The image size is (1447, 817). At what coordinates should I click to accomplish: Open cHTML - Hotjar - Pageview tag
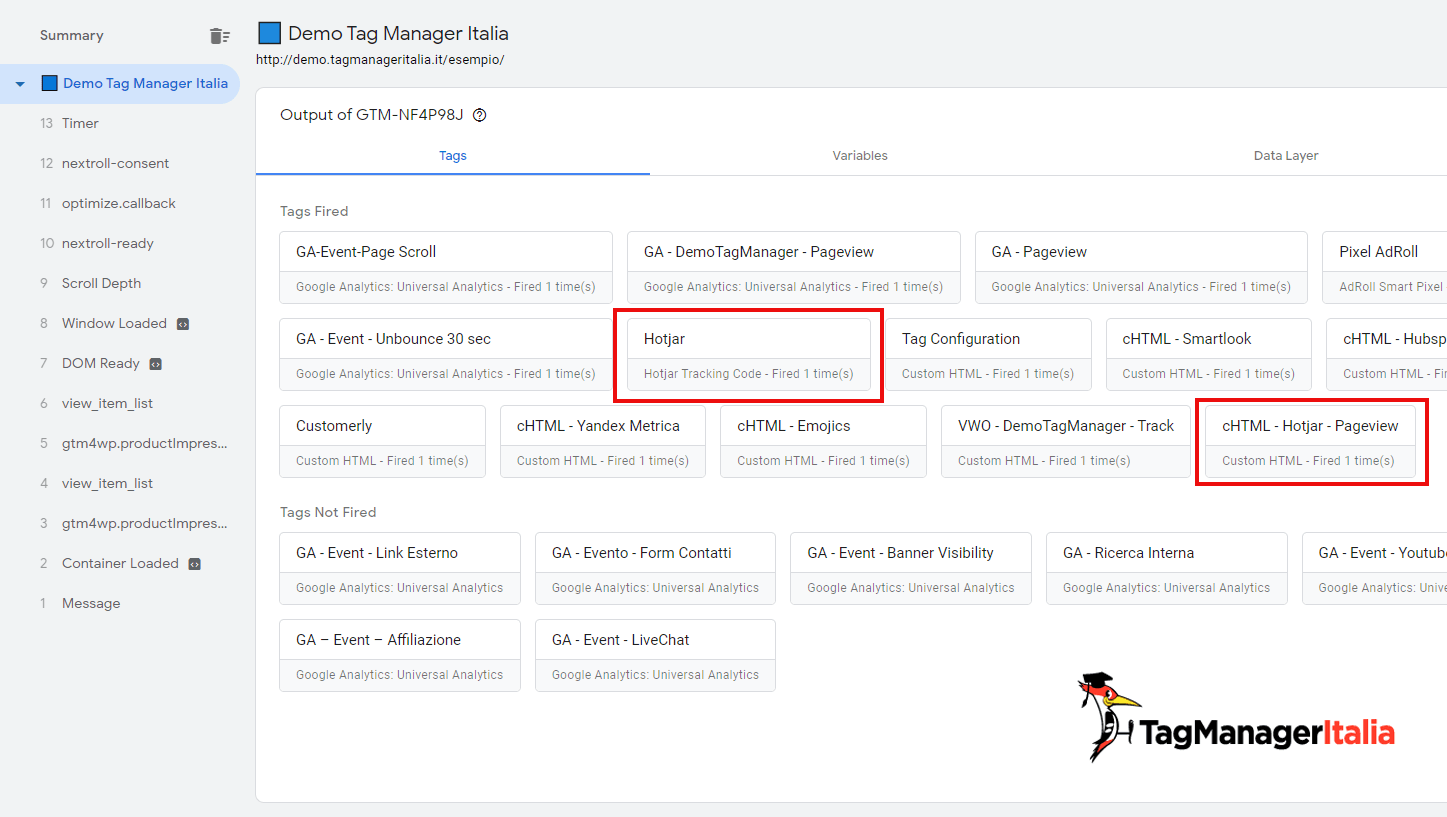[x=1311, y=442]
